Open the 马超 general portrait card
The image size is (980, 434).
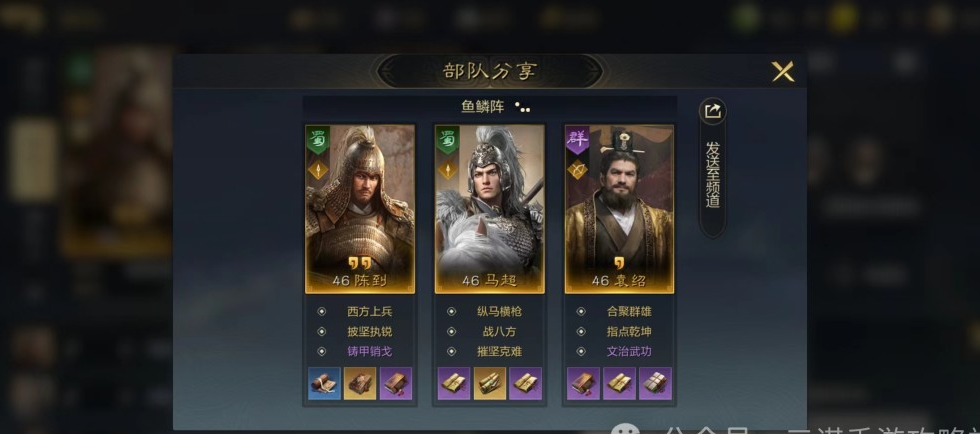490,209
